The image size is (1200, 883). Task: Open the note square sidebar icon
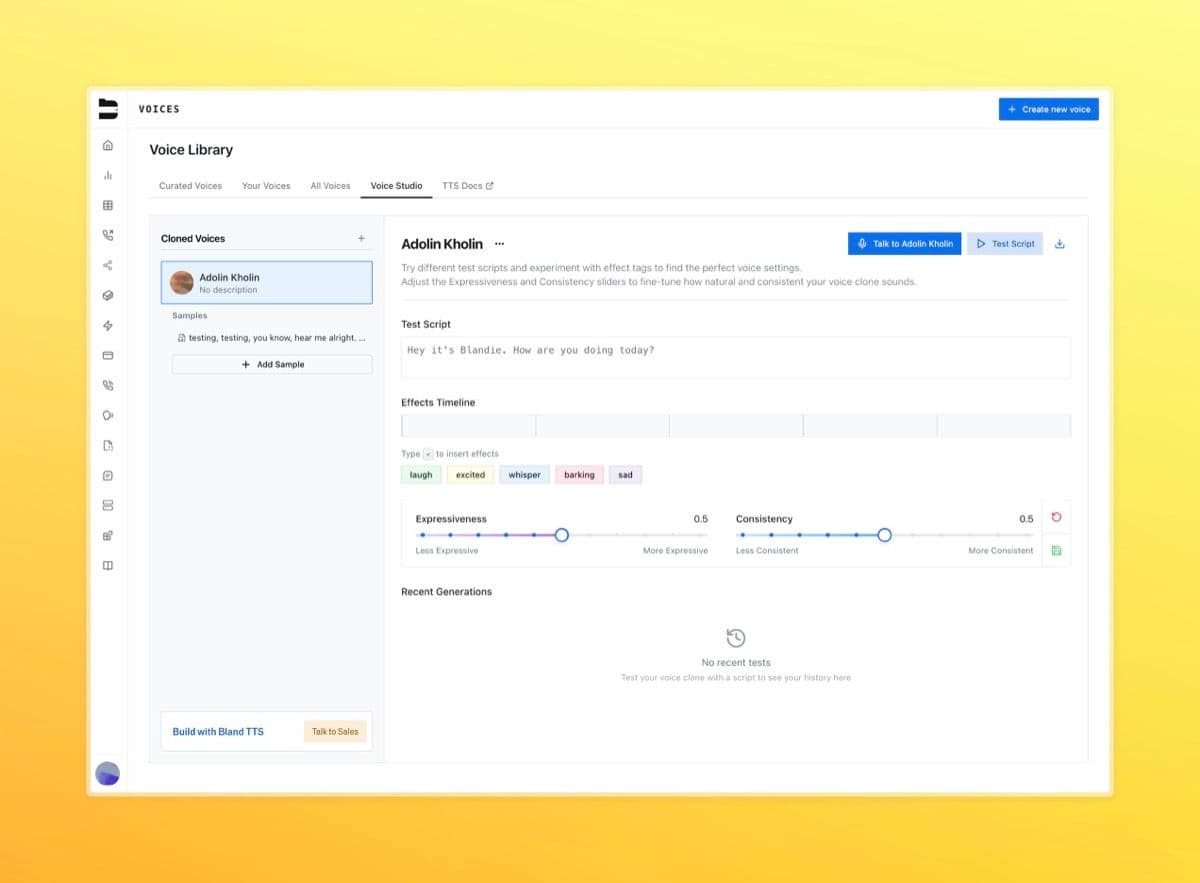108,475
